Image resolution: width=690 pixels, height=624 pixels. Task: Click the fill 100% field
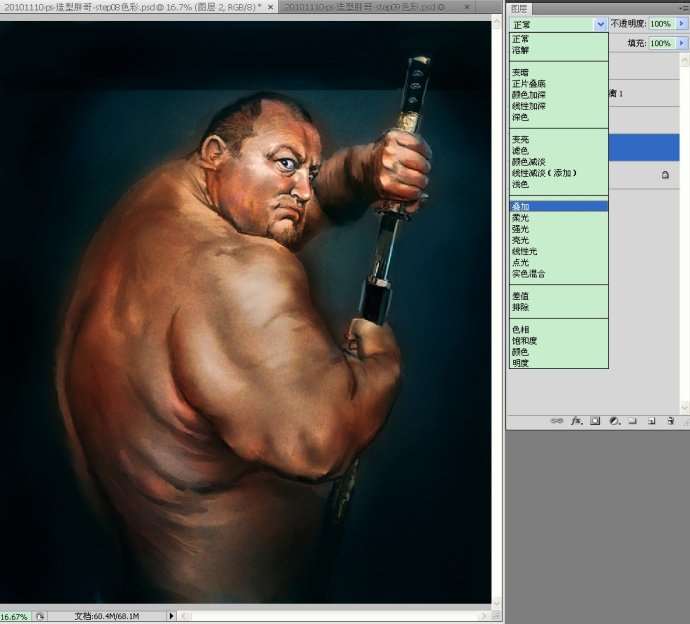[661, 43]
